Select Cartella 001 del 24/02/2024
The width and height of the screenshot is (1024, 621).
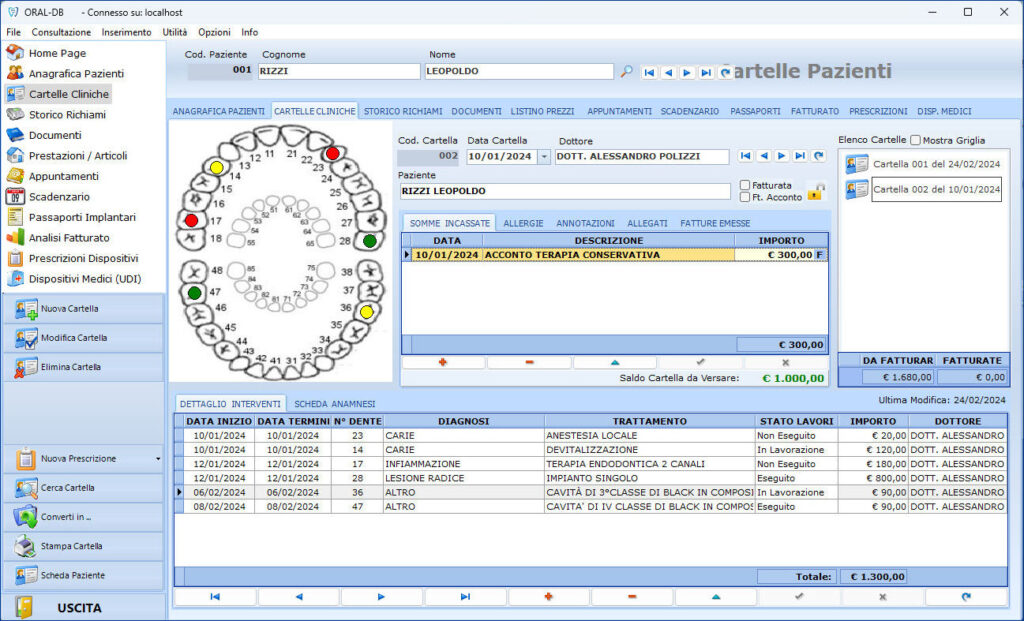(x=935, y=164)
